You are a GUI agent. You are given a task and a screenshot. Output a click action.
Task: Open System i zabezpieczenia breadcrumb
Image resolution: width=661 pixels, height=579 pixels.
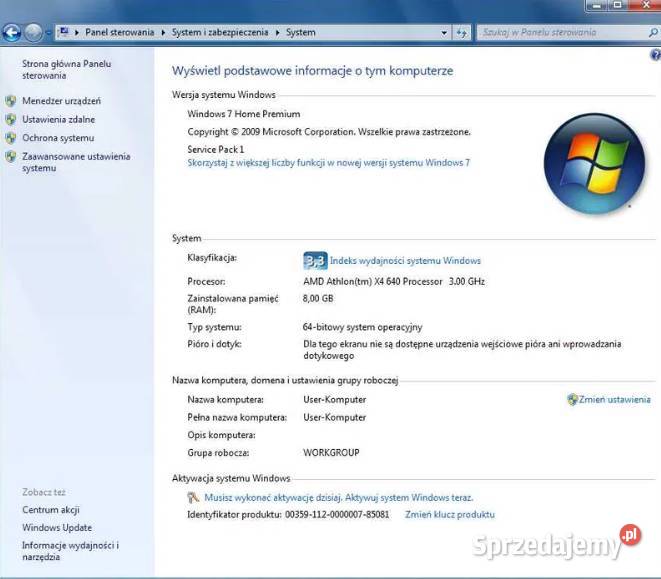[x=220, y=32]
